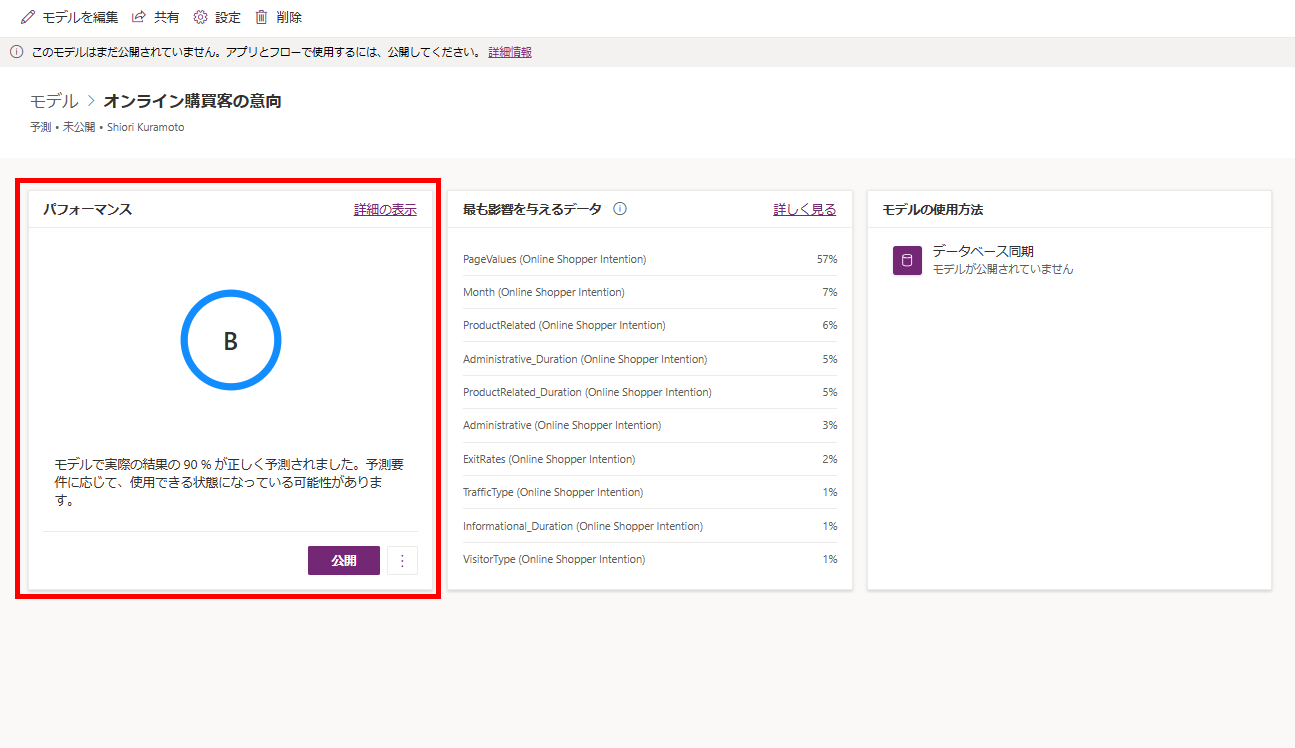Click the purple データベース同期 database icon

pos(907,261)
